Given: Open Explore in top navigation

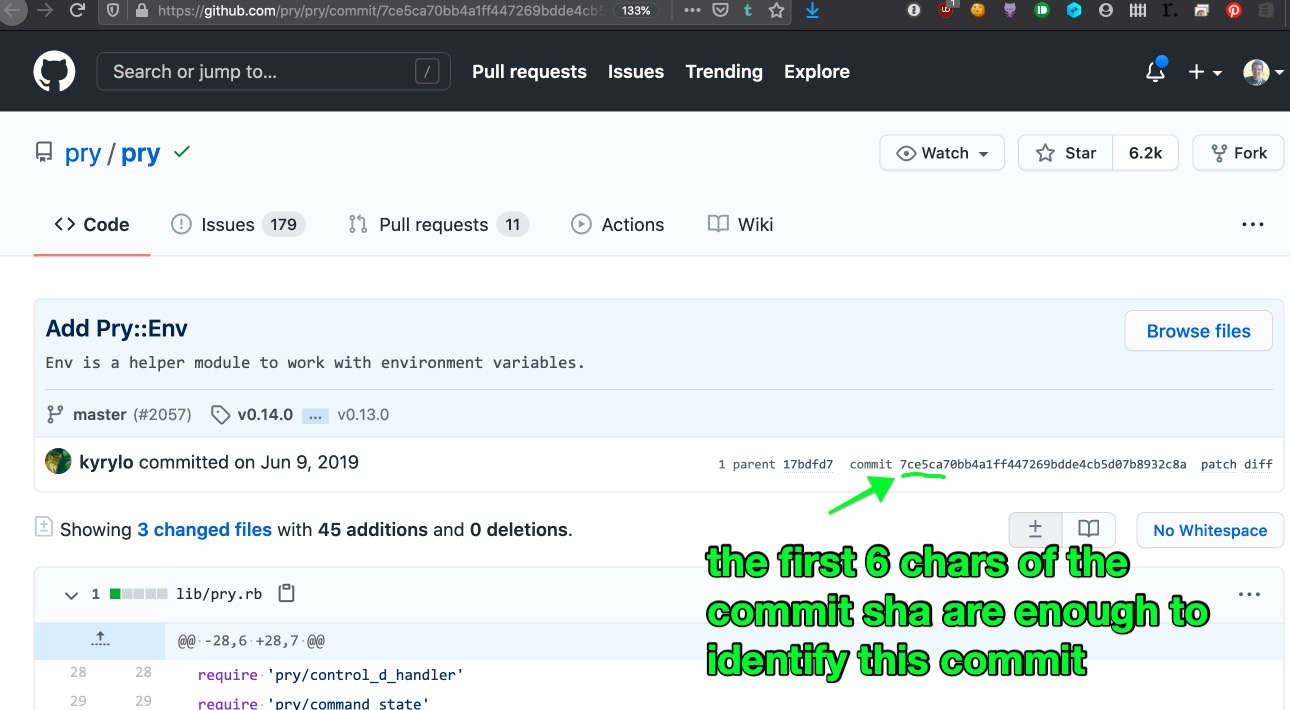Looking at the screenshot, I should pos(817,72).
